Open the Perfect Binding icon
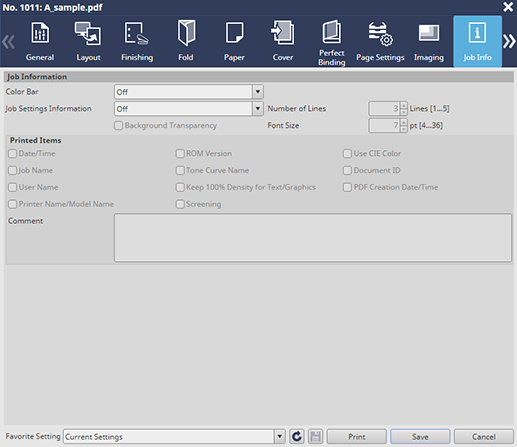Viewport: 517px width, 447px height. [332, 32]
